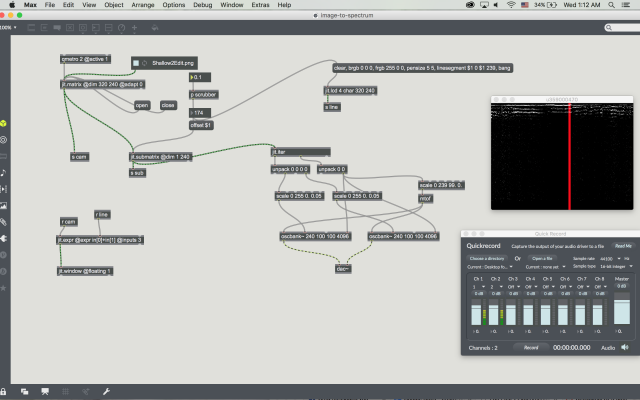This screenshot has width=640, height=400.
Task: Open the Ch 5 Off dropdown in Quickrecord
Action: coord(548,287)
